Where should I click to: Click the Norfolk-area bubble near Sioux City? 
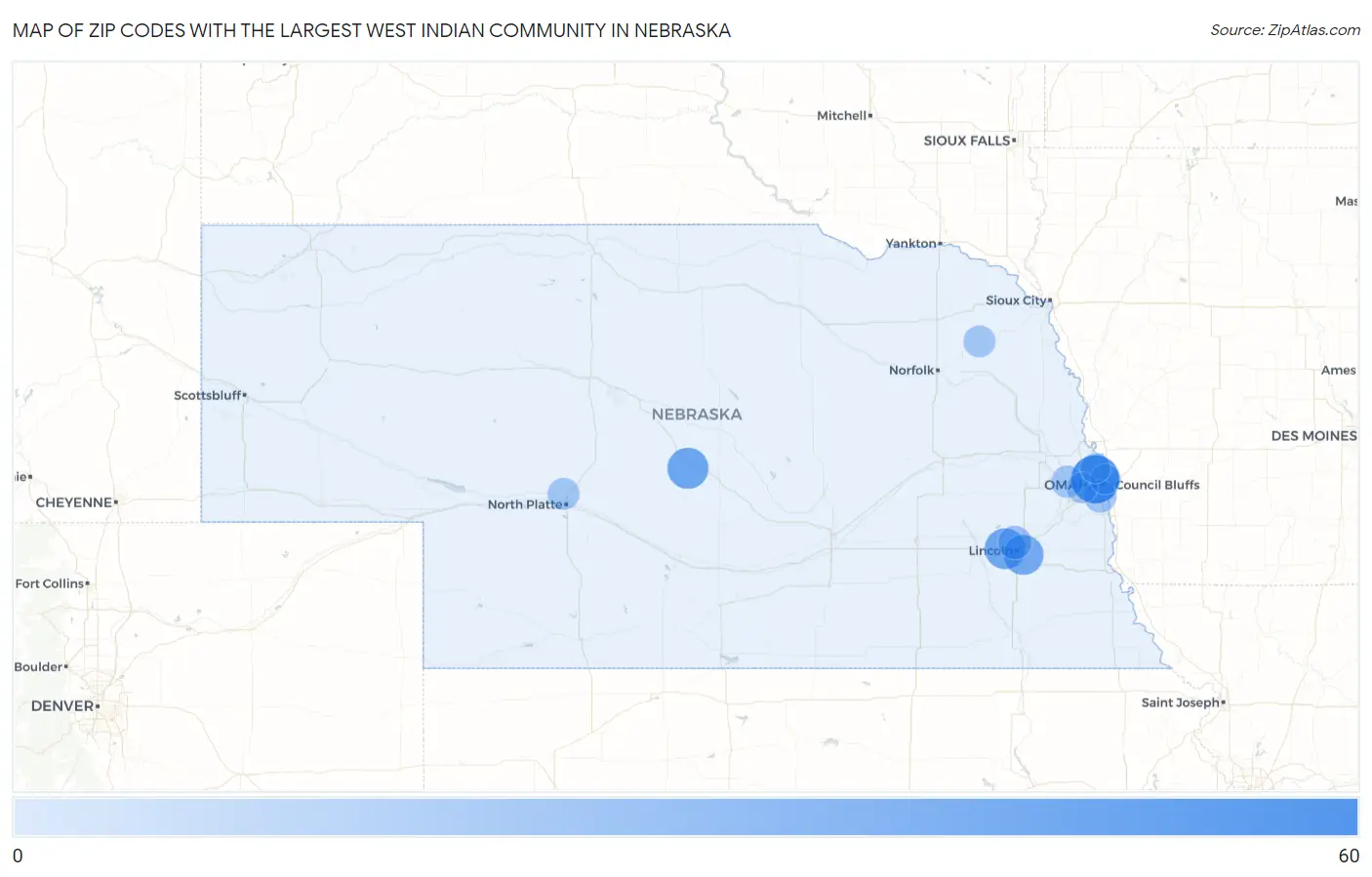coord(979,340)
